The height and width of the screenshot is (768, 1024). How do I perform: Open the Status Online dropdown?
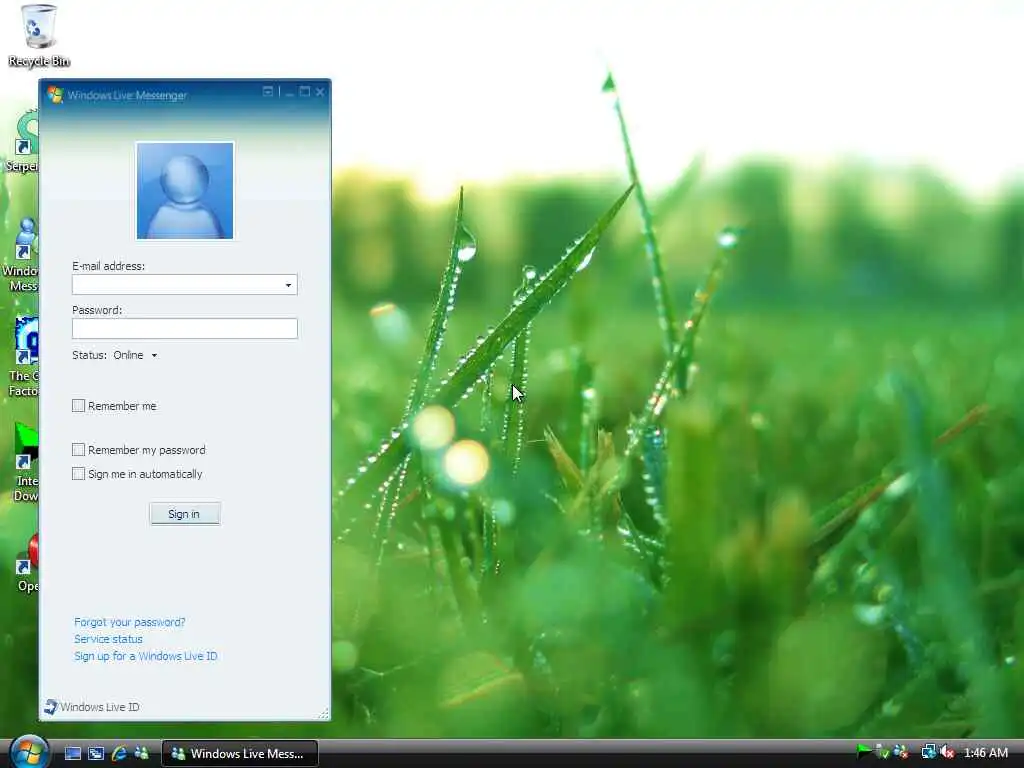coord(135,355)
